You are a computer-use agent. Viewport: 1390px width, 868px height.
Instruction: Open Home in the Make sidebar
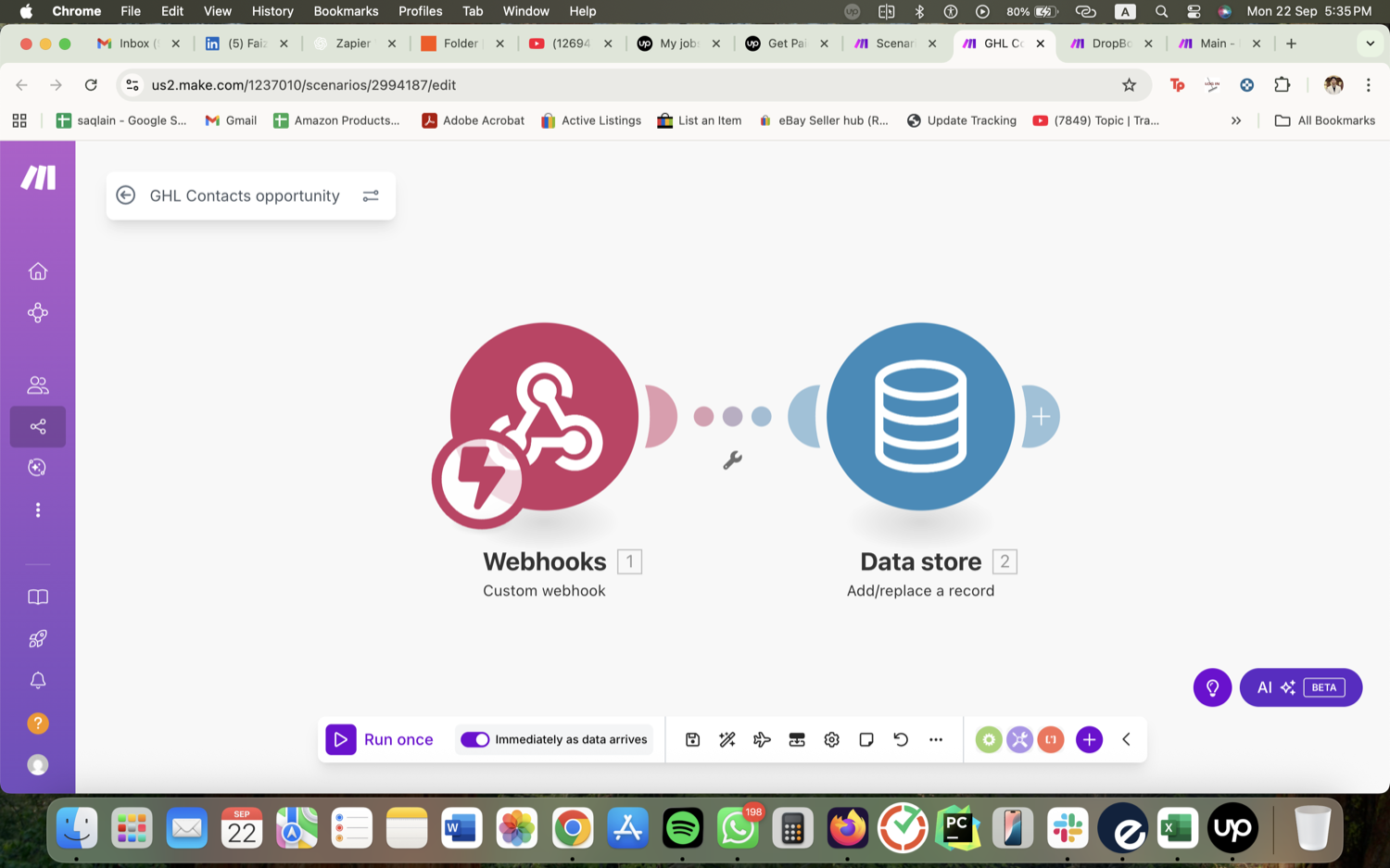pyautogui.click(x=38, y=270)
